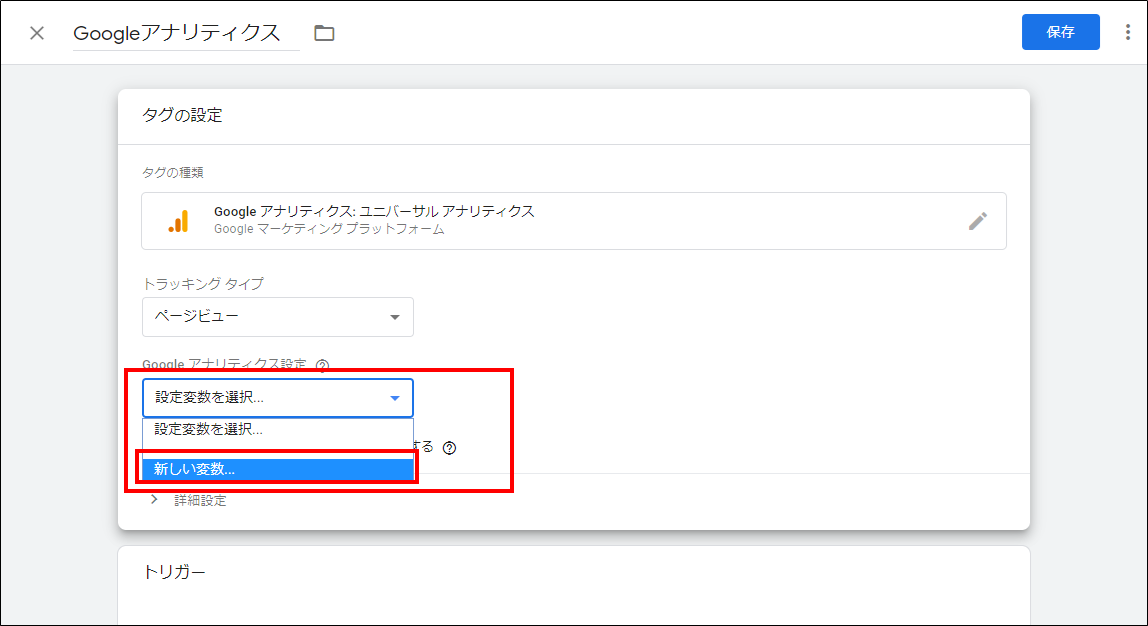Click the 設定変数を選択... combo box field
The height and width of the screenshot is (626, 1148).
coord(277,398)
